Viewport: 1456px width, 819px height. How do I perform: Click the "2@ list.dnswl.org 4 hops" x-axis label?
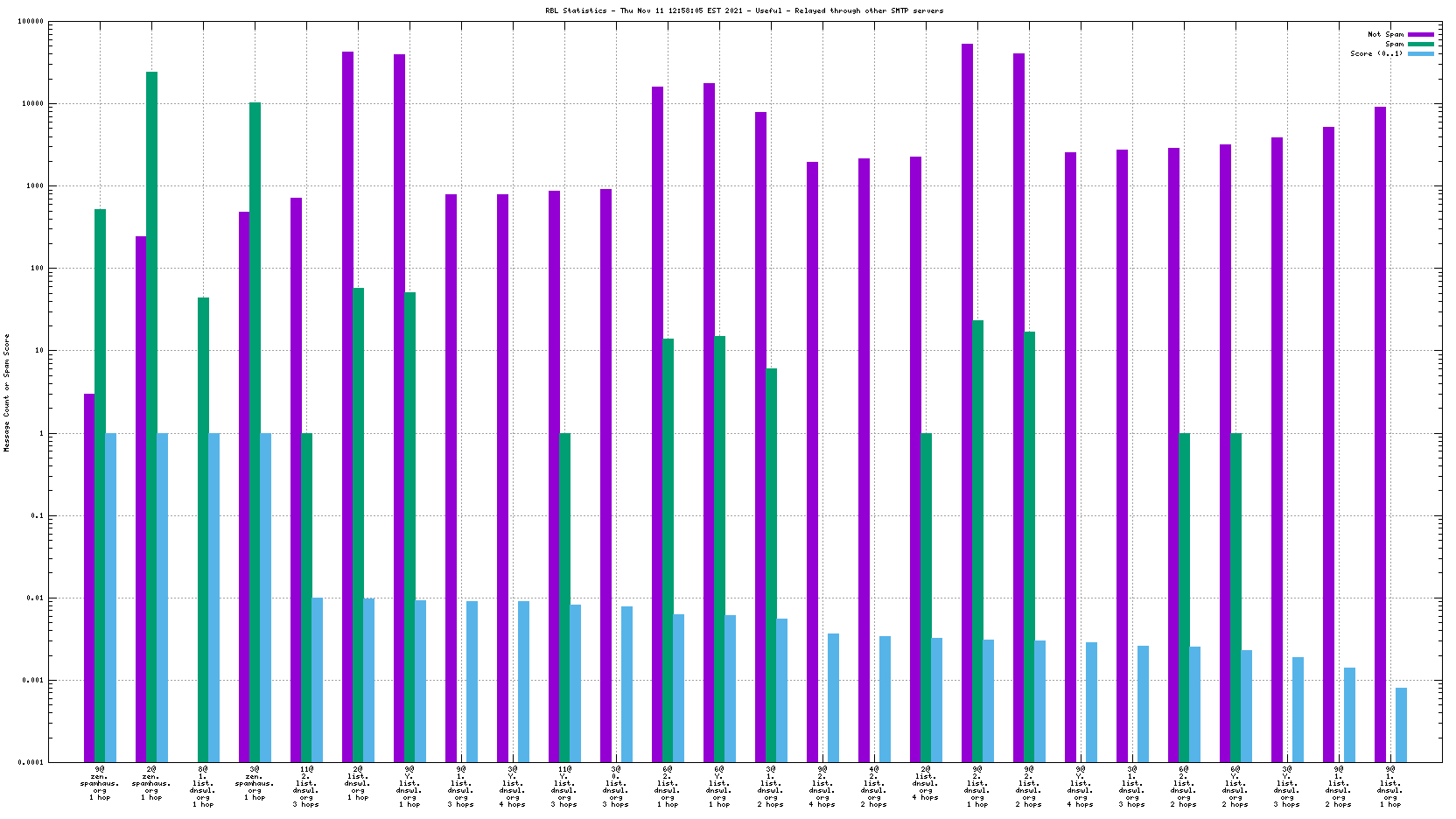[x=926, y=783]
